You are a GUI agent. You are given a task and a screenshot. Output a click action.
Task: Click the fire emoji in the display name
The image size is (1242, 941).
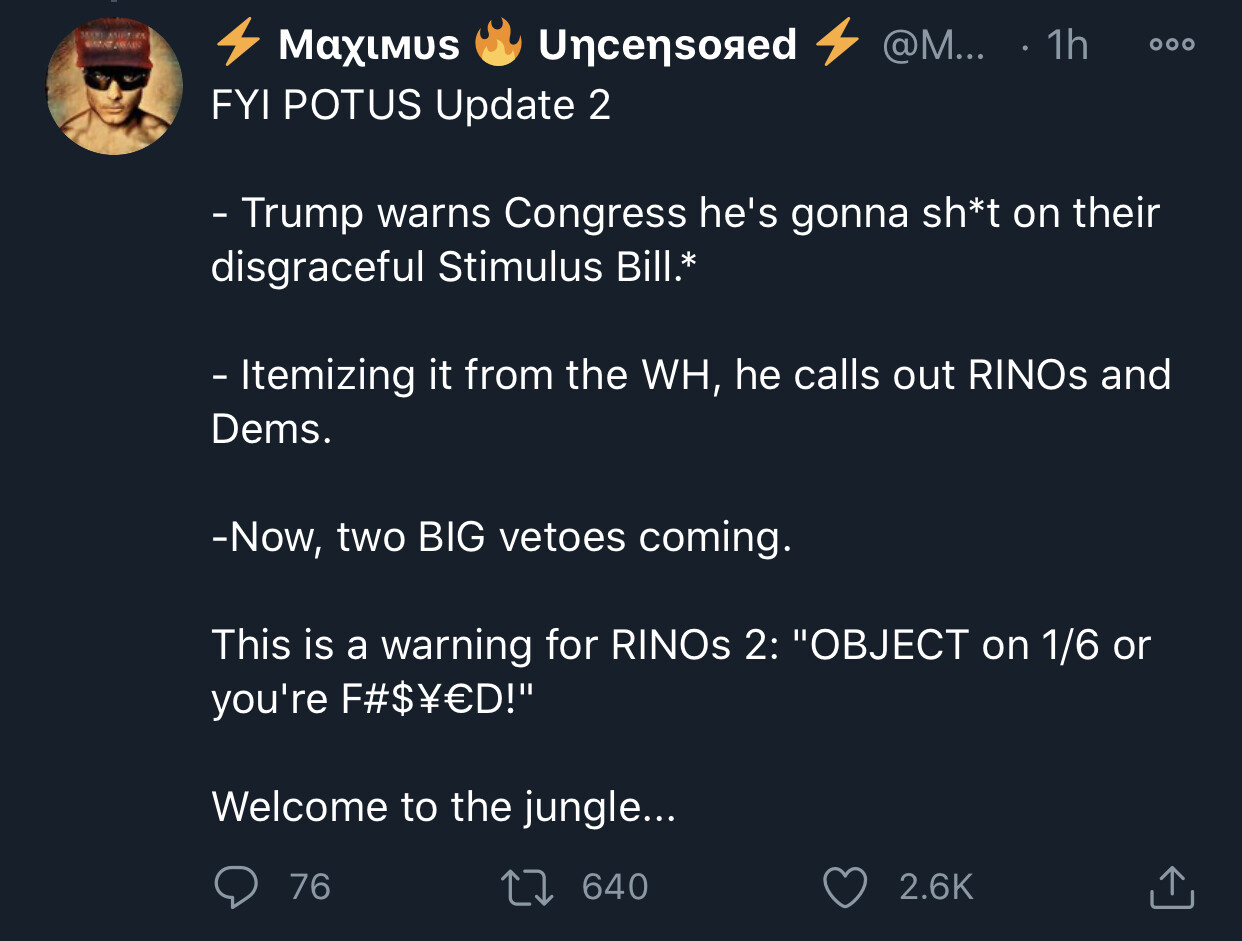click(498, 46)
